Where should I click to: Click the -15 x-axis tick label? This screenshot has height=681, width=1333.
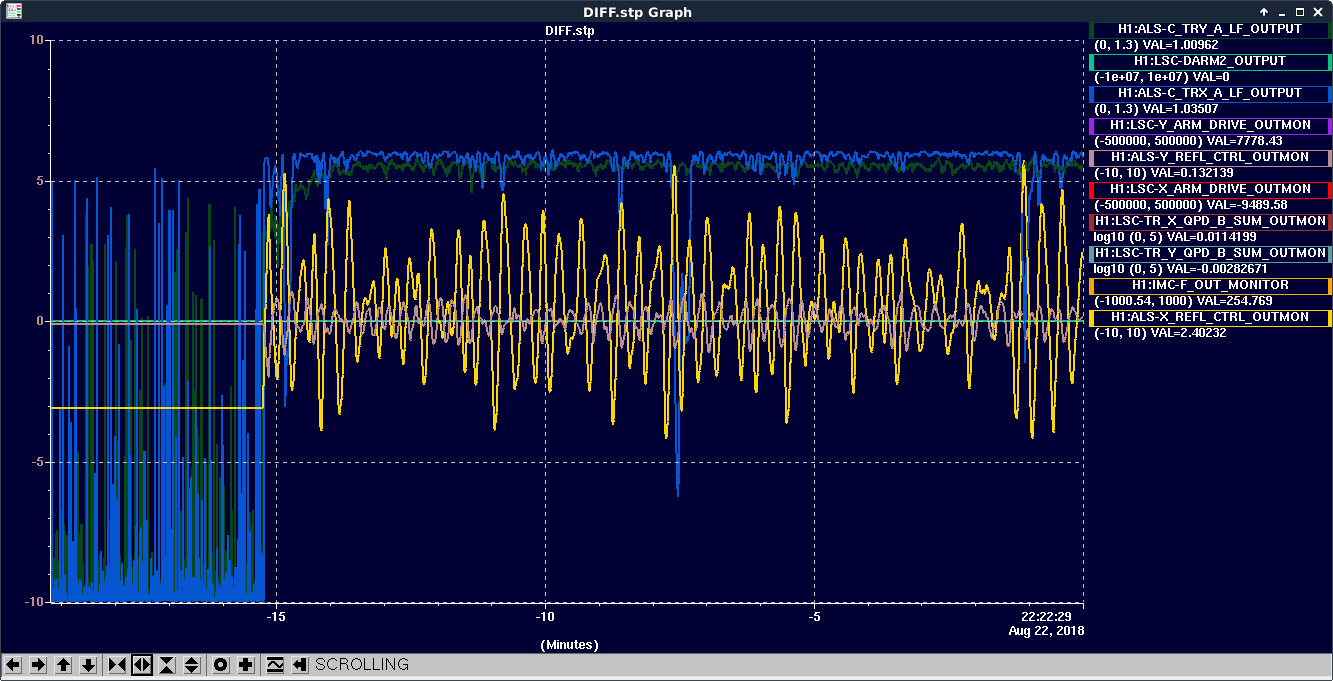[x=275, y=616]
